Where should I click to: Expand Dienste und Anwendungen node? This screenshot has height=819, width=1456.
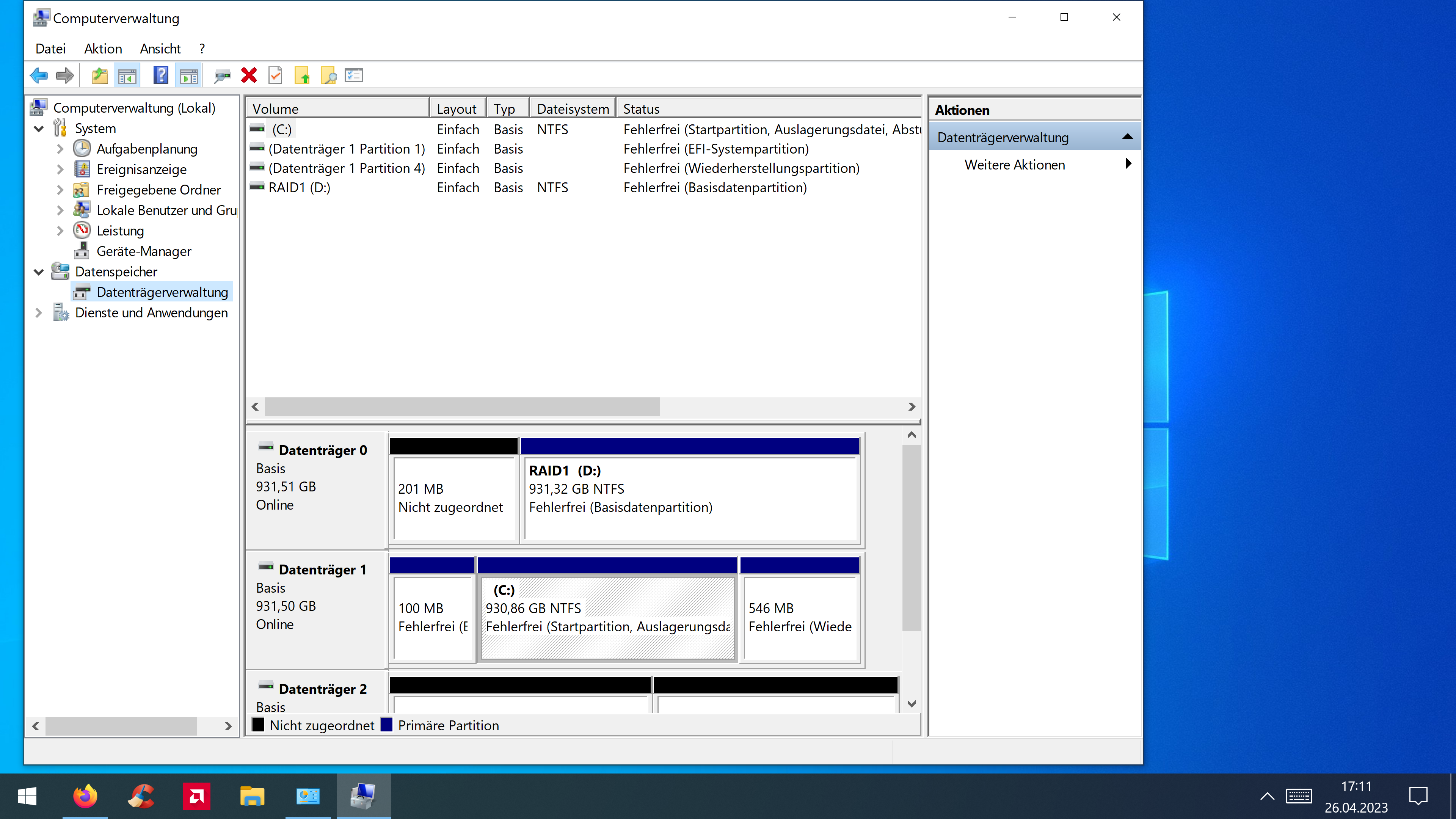[x=38, y=312]
